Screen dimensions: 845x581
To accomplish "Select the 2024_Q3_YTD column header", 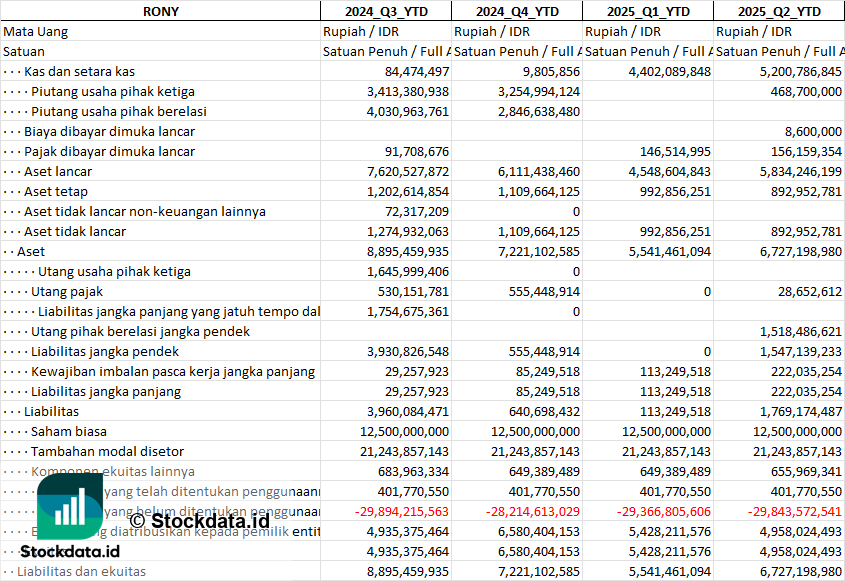I will tap(386, 11).
